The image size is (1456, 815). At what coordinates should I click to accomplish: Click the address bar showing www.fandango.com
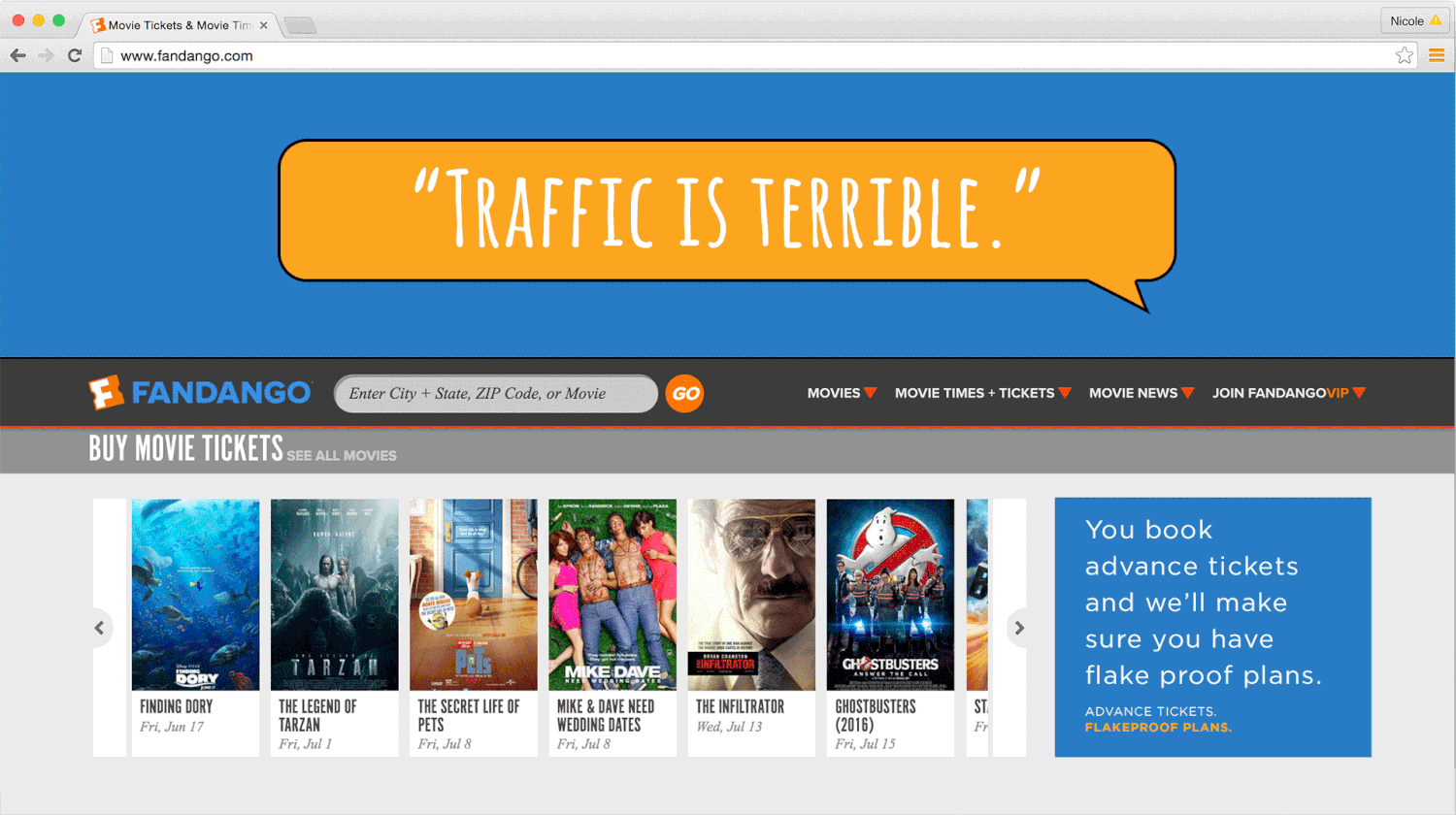pos(754,55)
